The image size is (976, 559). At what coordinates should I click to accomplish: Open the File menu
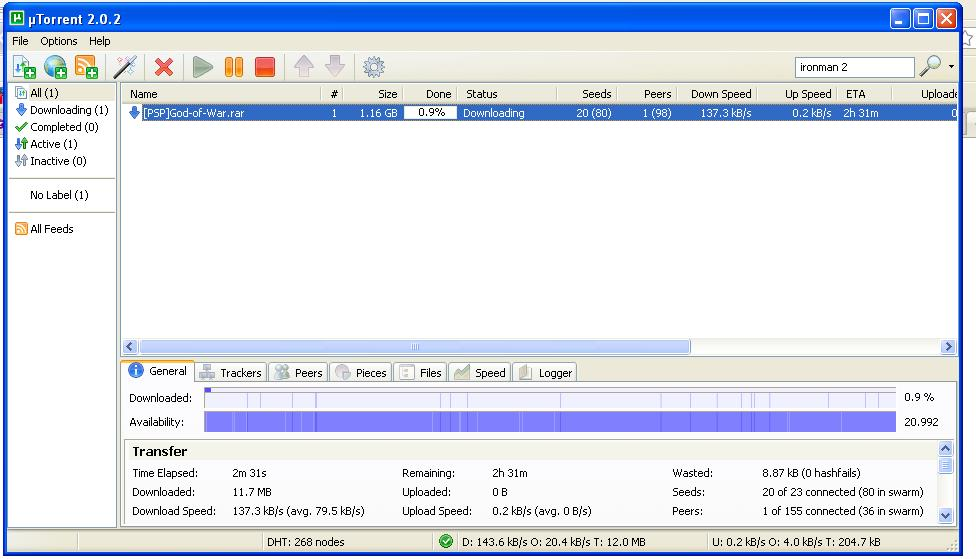tap(20, 41)
